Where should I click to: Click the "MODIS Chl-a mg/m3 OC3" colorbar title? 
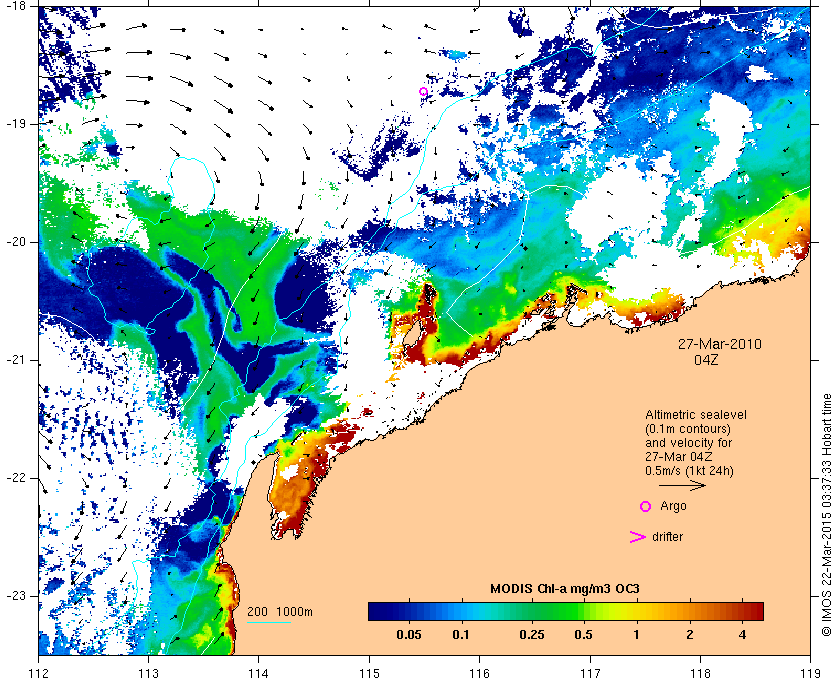point(565,589)
